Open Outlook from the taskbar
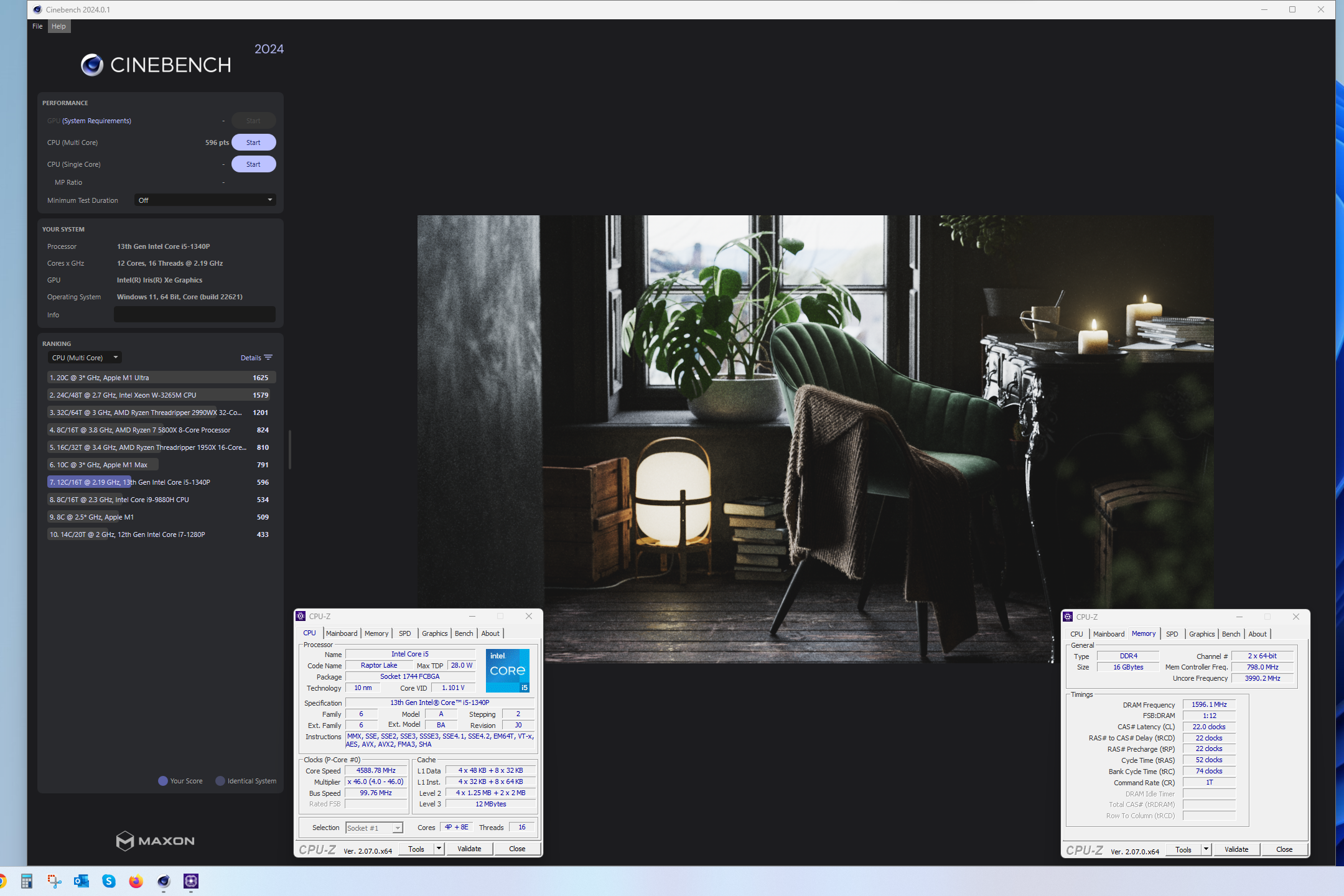This screenshot has width=1344, height=896. click(x=82, y=881)
